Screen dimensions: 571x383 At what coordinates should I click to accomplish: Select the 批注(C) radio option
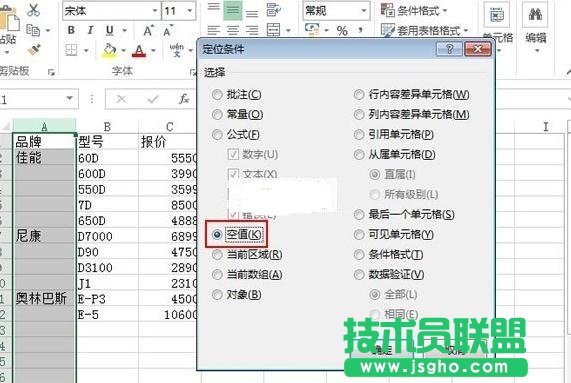click(x=237, y=95)
